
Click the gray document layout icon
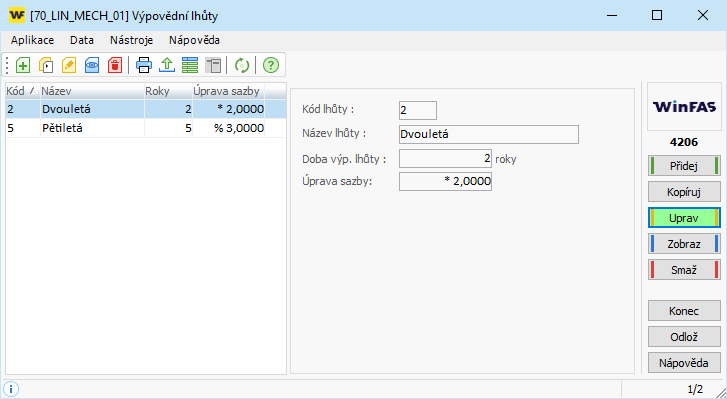[x=213, y=65]
